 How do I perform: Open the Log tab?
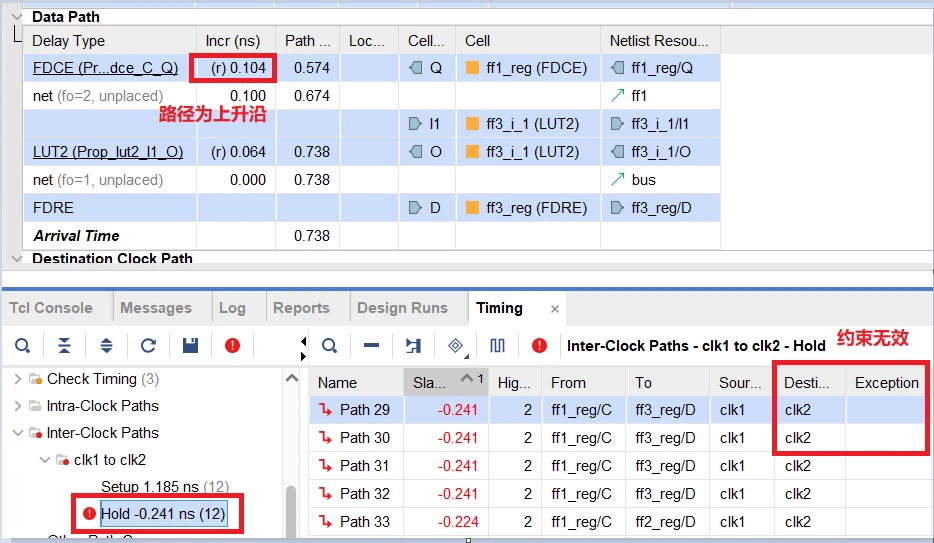coord(232,308)
